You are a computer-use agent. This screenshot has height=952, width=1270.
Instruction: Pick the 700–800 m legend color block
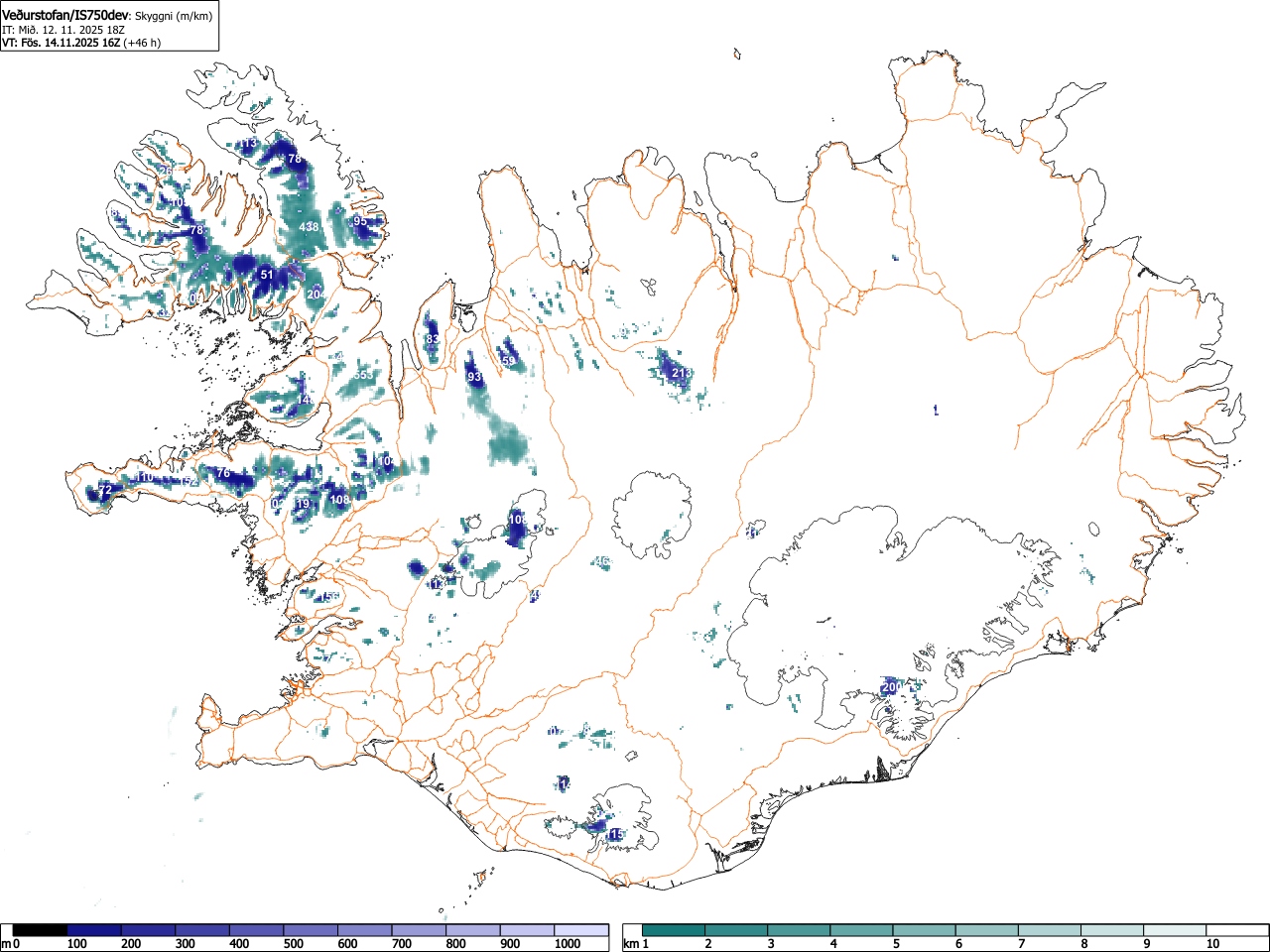[419, 930]
